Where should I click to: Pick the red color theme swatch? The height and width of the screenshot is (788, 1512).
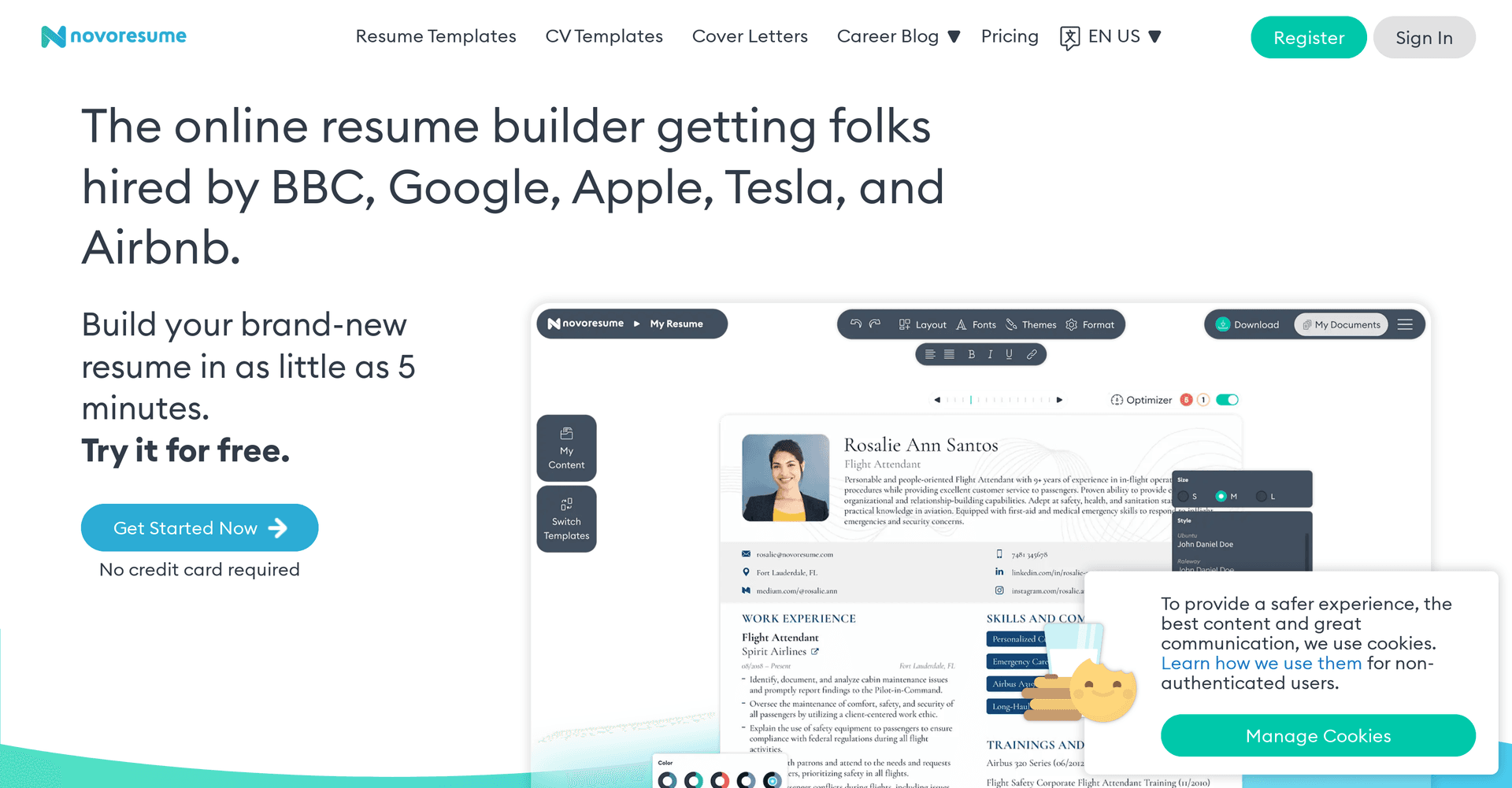pyautogui.click(x=720, y=779)
